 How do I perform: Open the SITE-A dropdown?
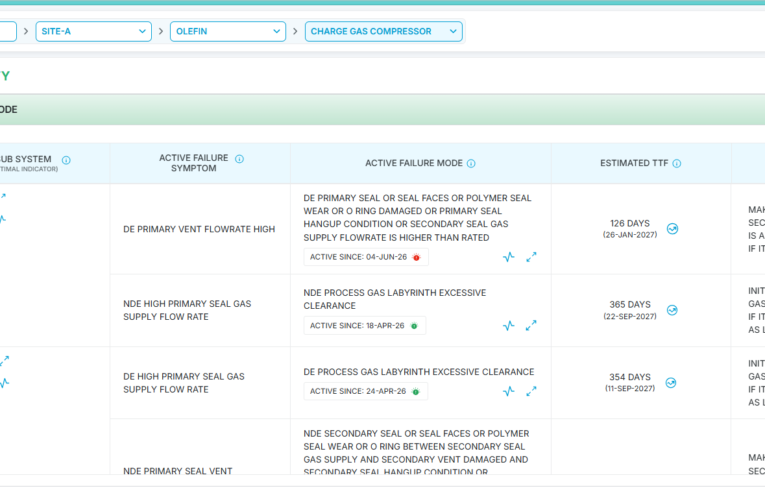point(93,31)
